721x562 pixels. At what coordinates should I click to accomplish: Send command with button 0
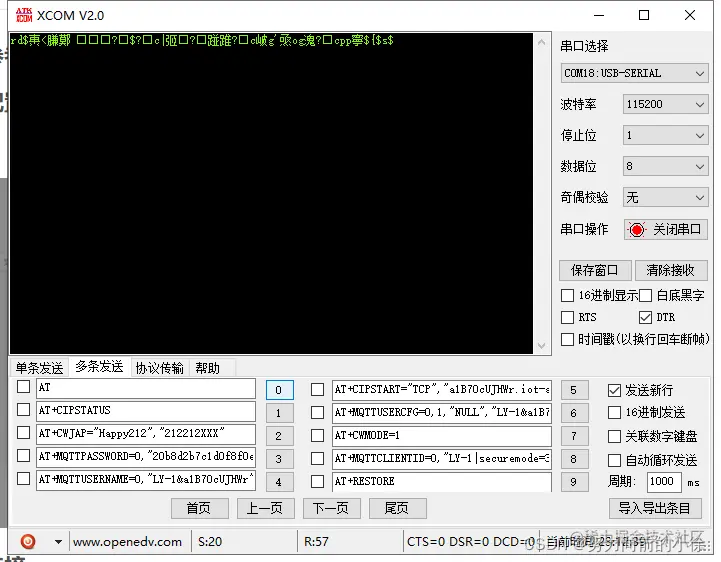279,390
